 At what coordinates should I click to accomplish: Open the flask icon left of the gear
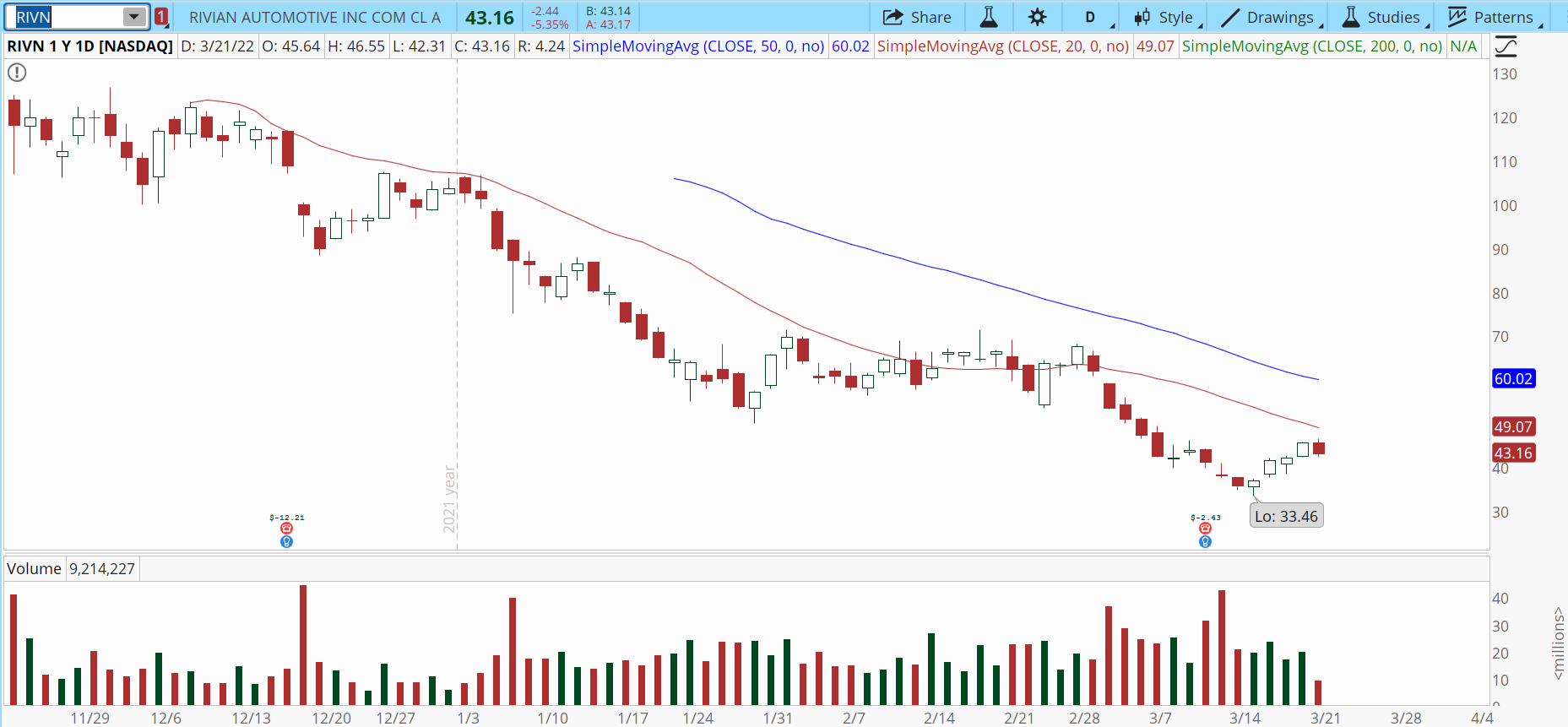[989, 17]
